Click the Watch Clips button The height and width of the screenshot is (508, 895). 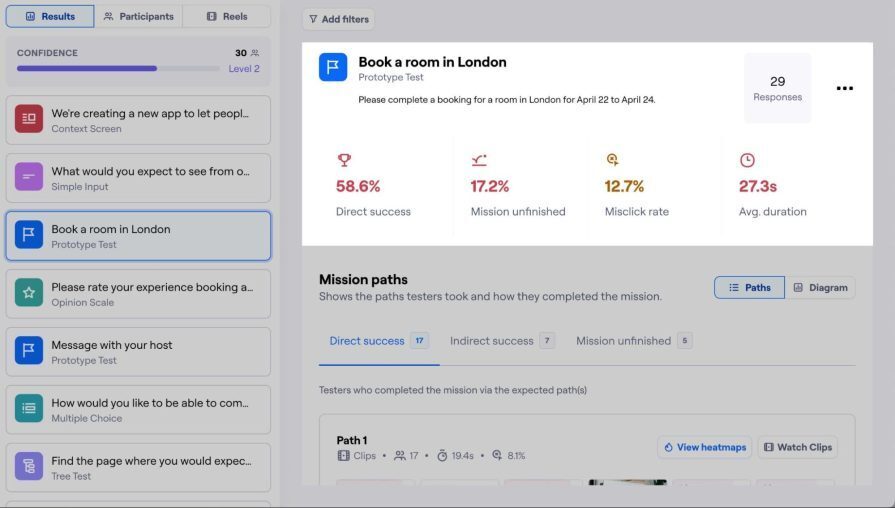(798, 447)
